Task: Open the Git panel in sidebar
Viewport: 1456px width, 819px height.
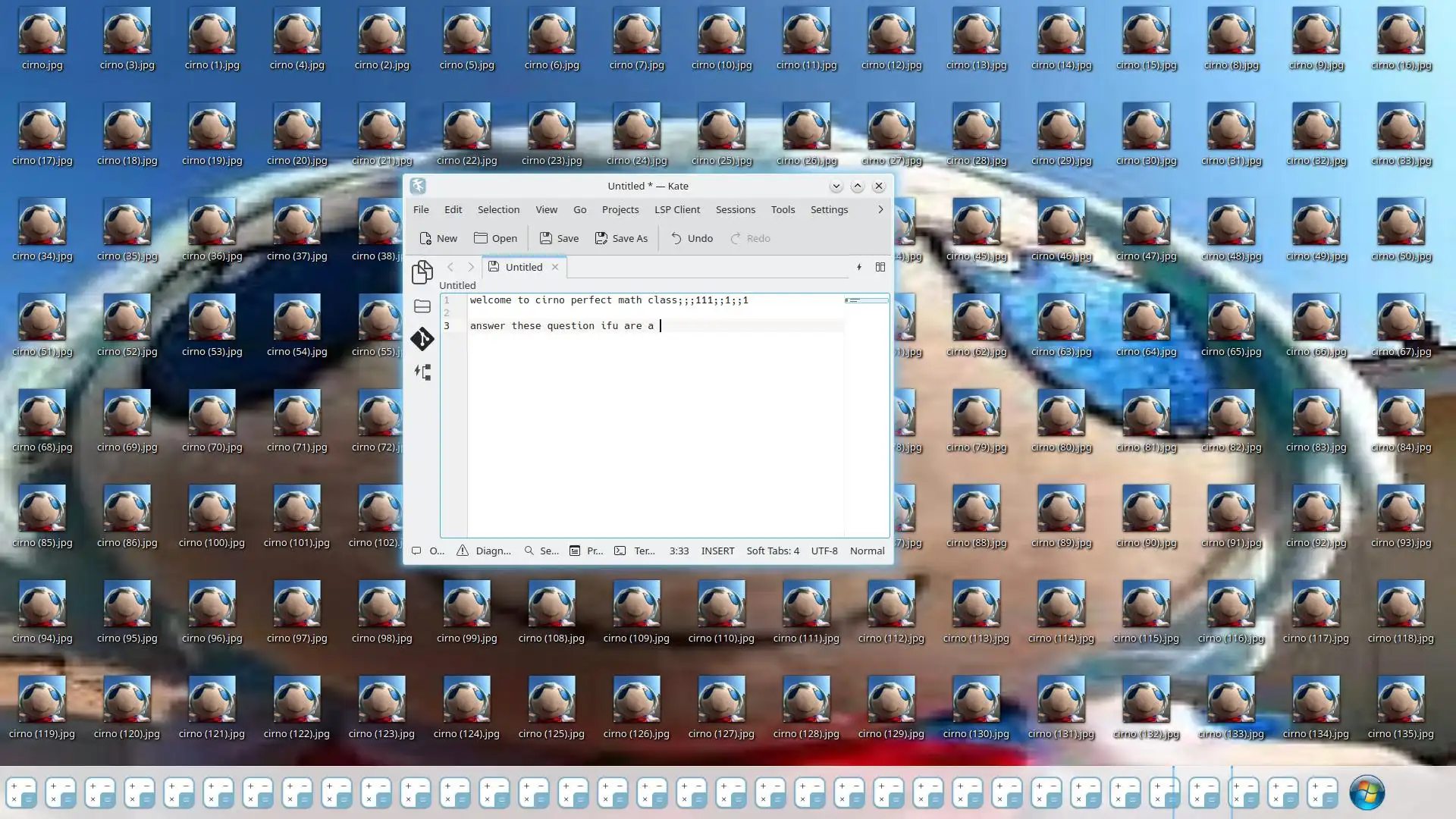Action: click(422, 339)
